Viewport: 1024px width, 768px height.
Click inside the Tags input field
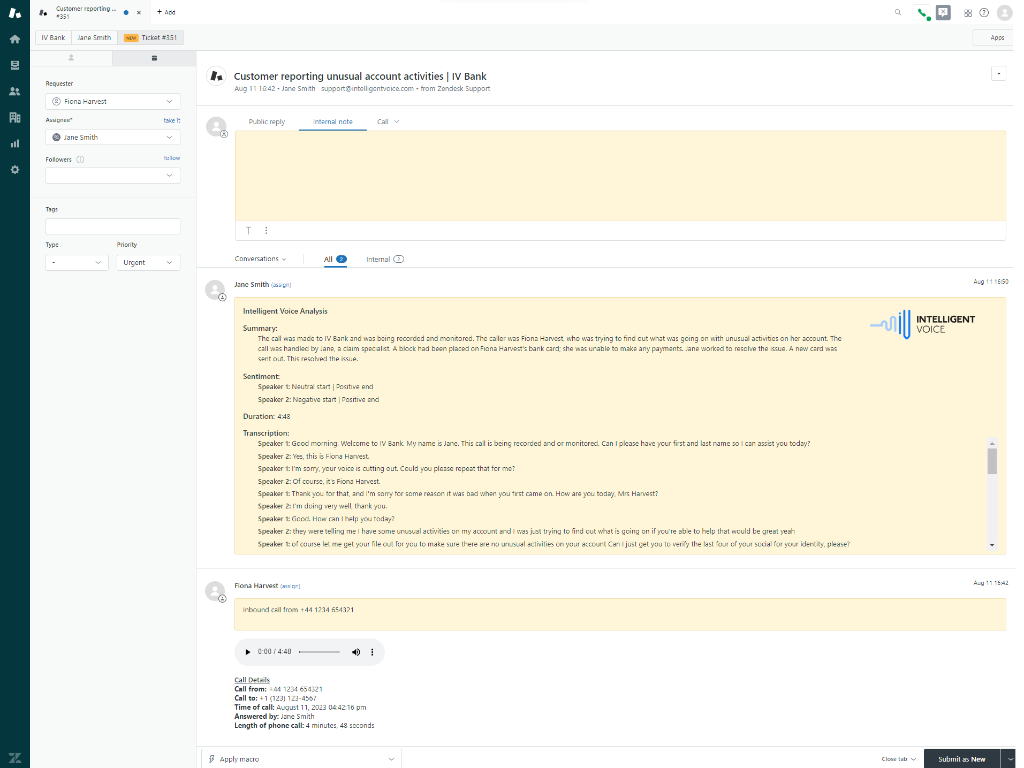pos(112,226)
